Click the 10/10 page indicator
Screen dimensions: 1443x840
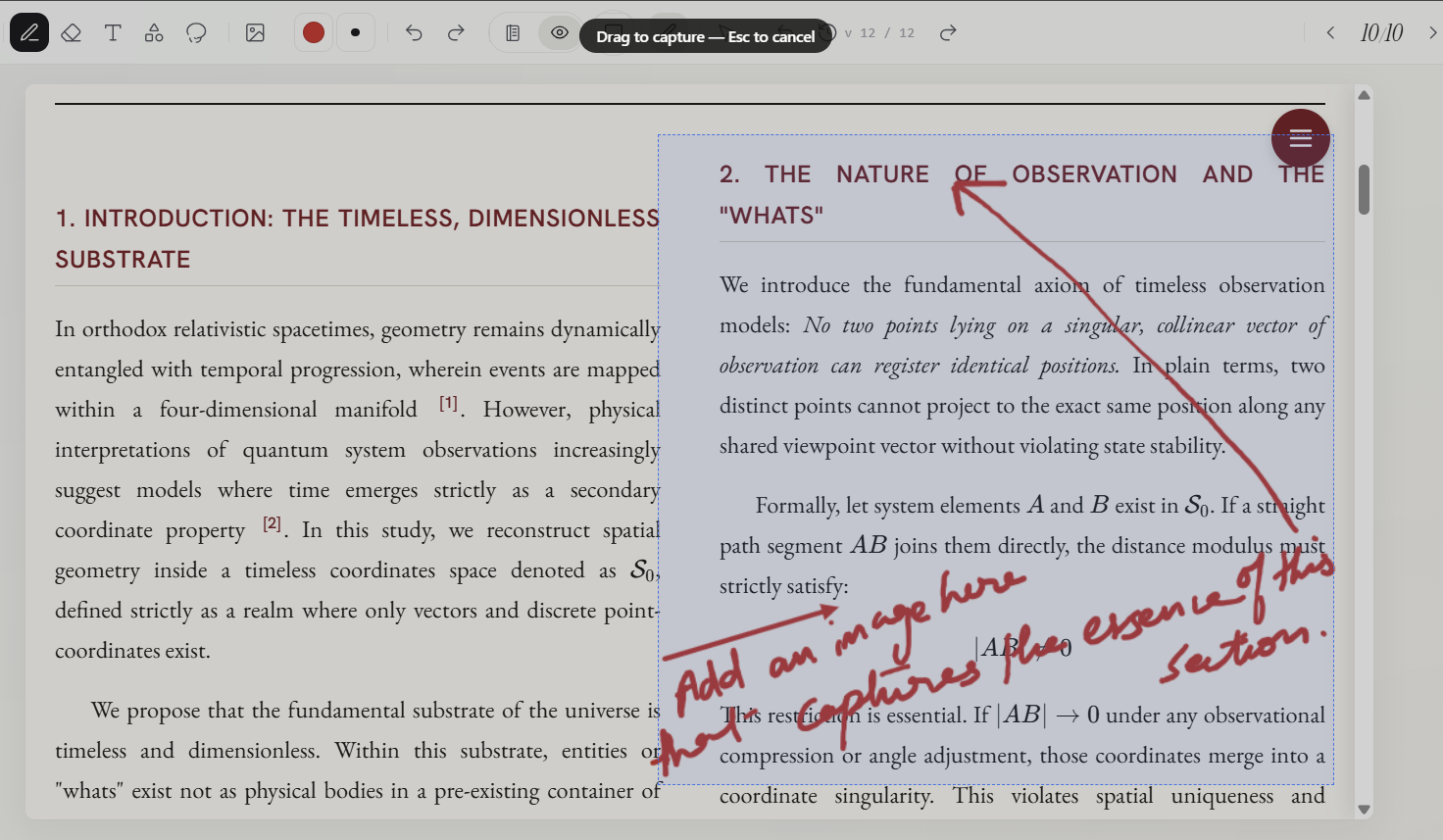pyautogui.click(x=1381, y=33)
